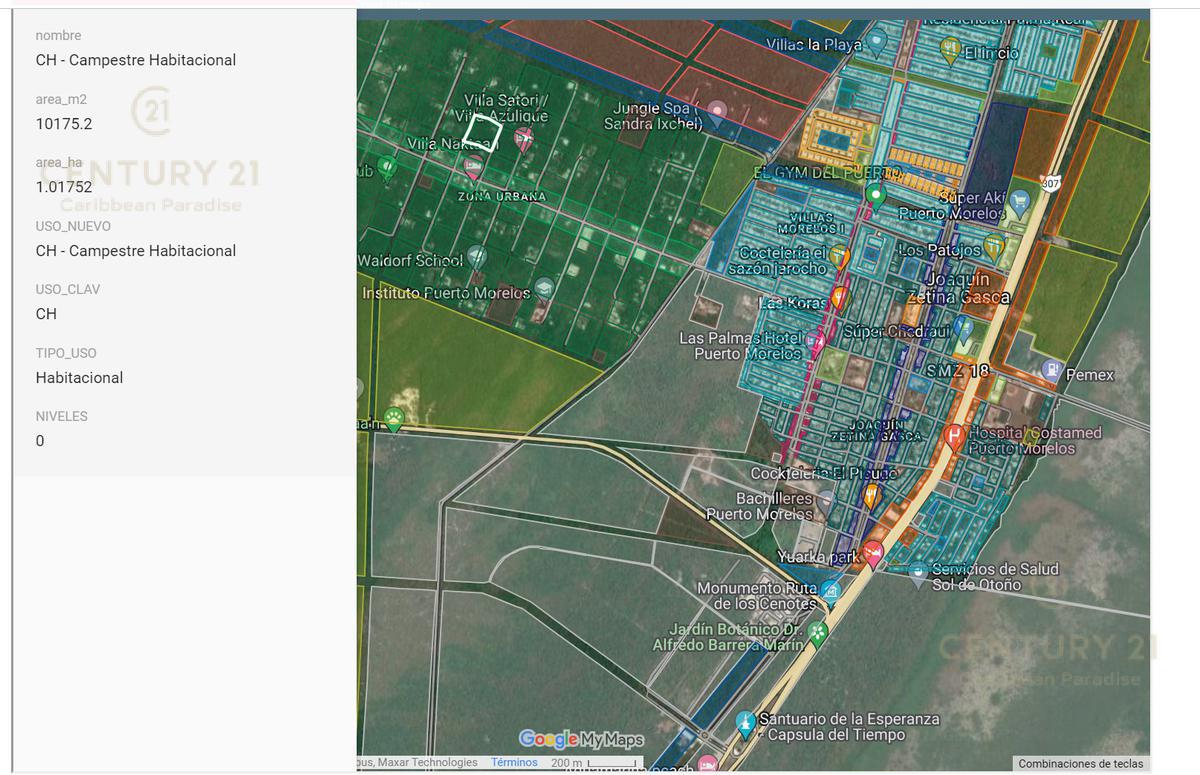Viewport: 1200px width, 775px height.
Task: Open the Términos link
Action: [514, 763]
